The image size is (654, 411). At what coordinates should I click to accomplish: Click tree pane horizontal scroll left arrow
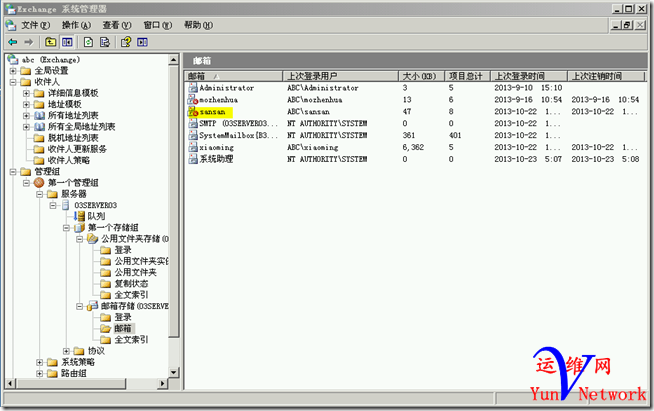coord(10,383)
